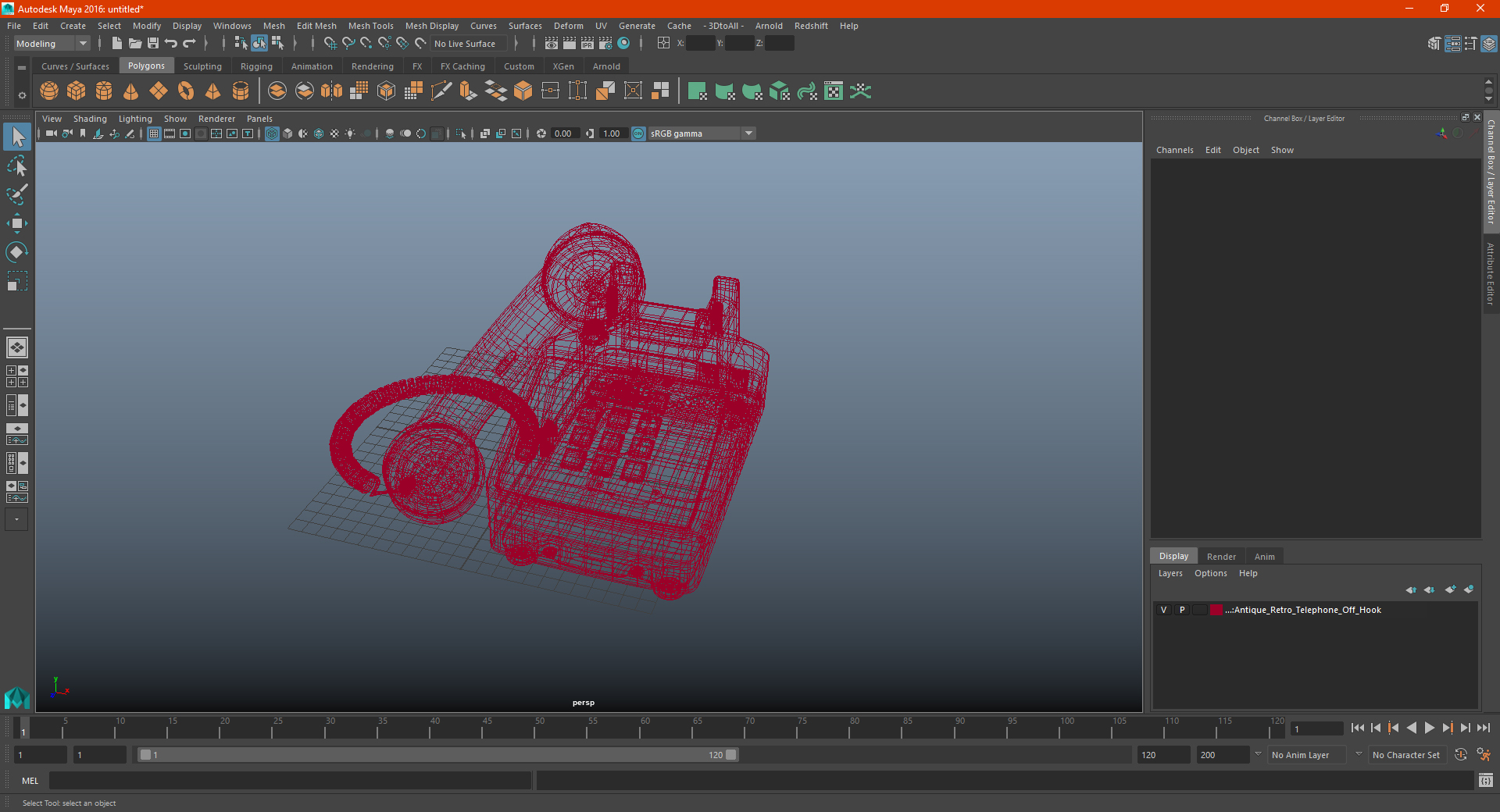
Task: Create a polygon pipe from shelf
Action: [241, 91]
